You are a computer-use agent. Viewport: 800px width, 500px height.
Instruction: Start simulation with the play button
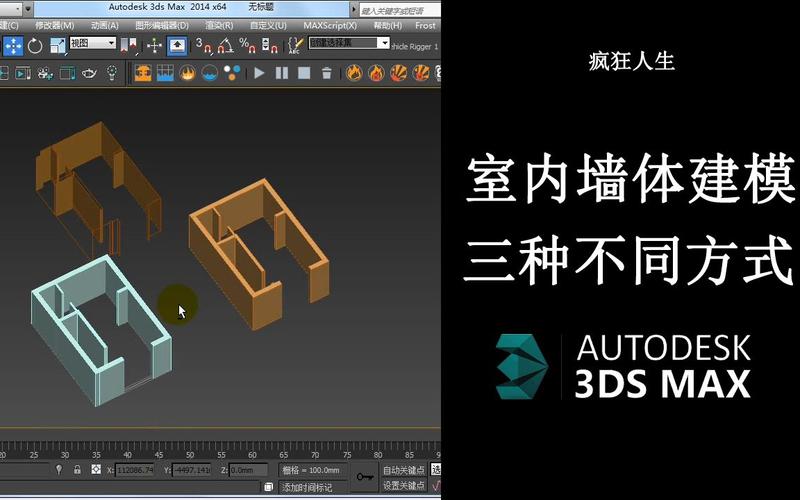click(x=259, y=73)
